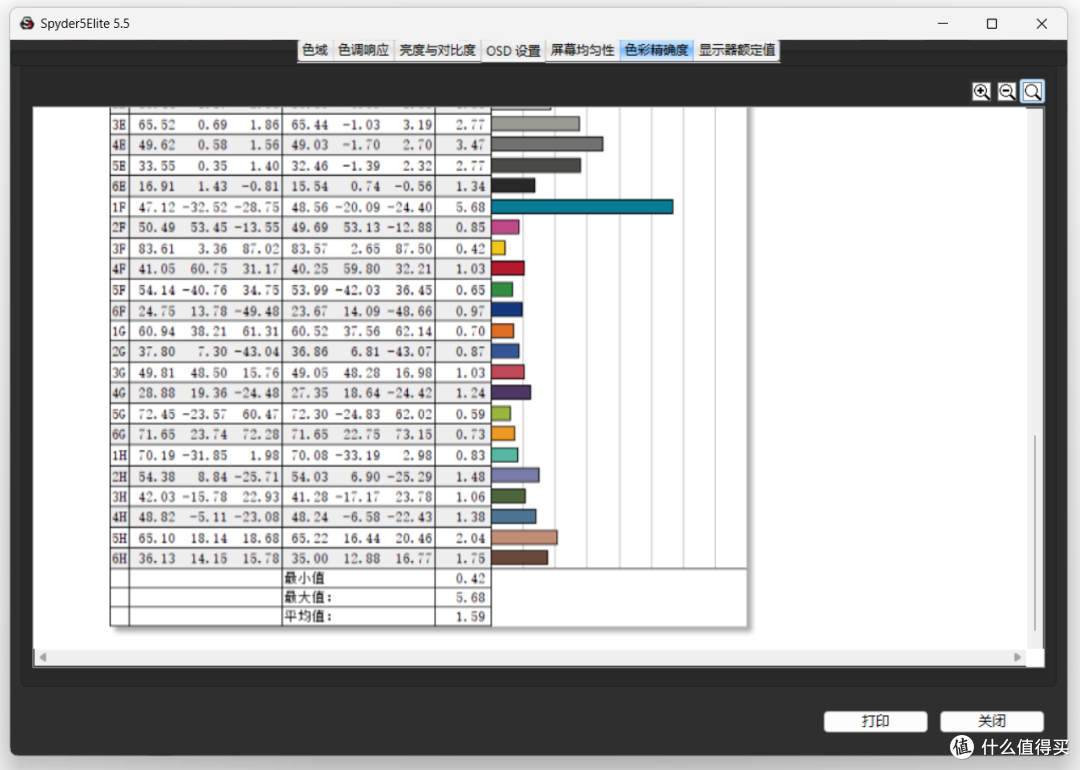This screenshot has height=770, width=1080.
Task: Close the Spyder5Elite window with X
Action: (1041, 23)
